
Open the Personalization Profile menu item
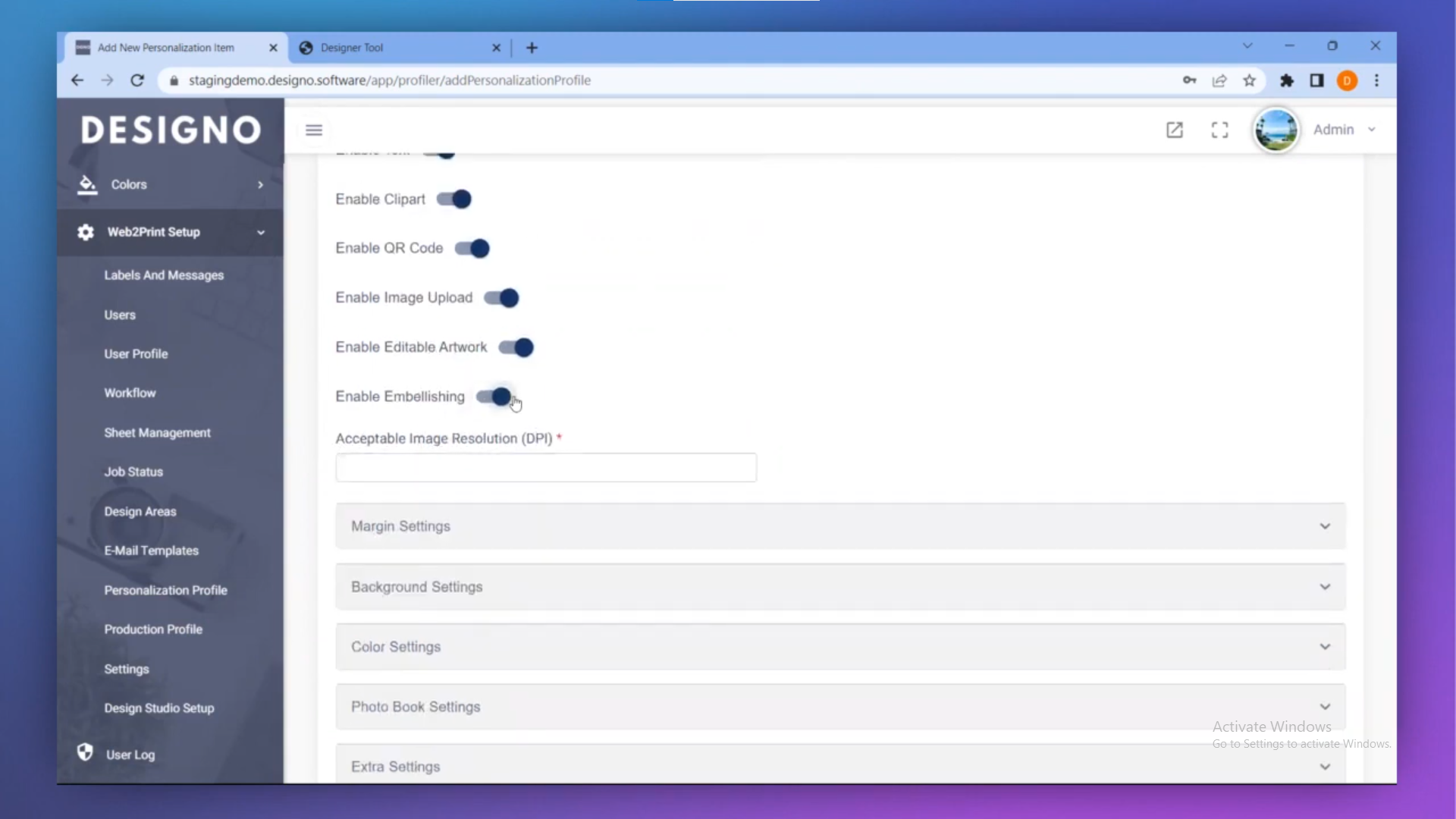(x=165, y=590)
